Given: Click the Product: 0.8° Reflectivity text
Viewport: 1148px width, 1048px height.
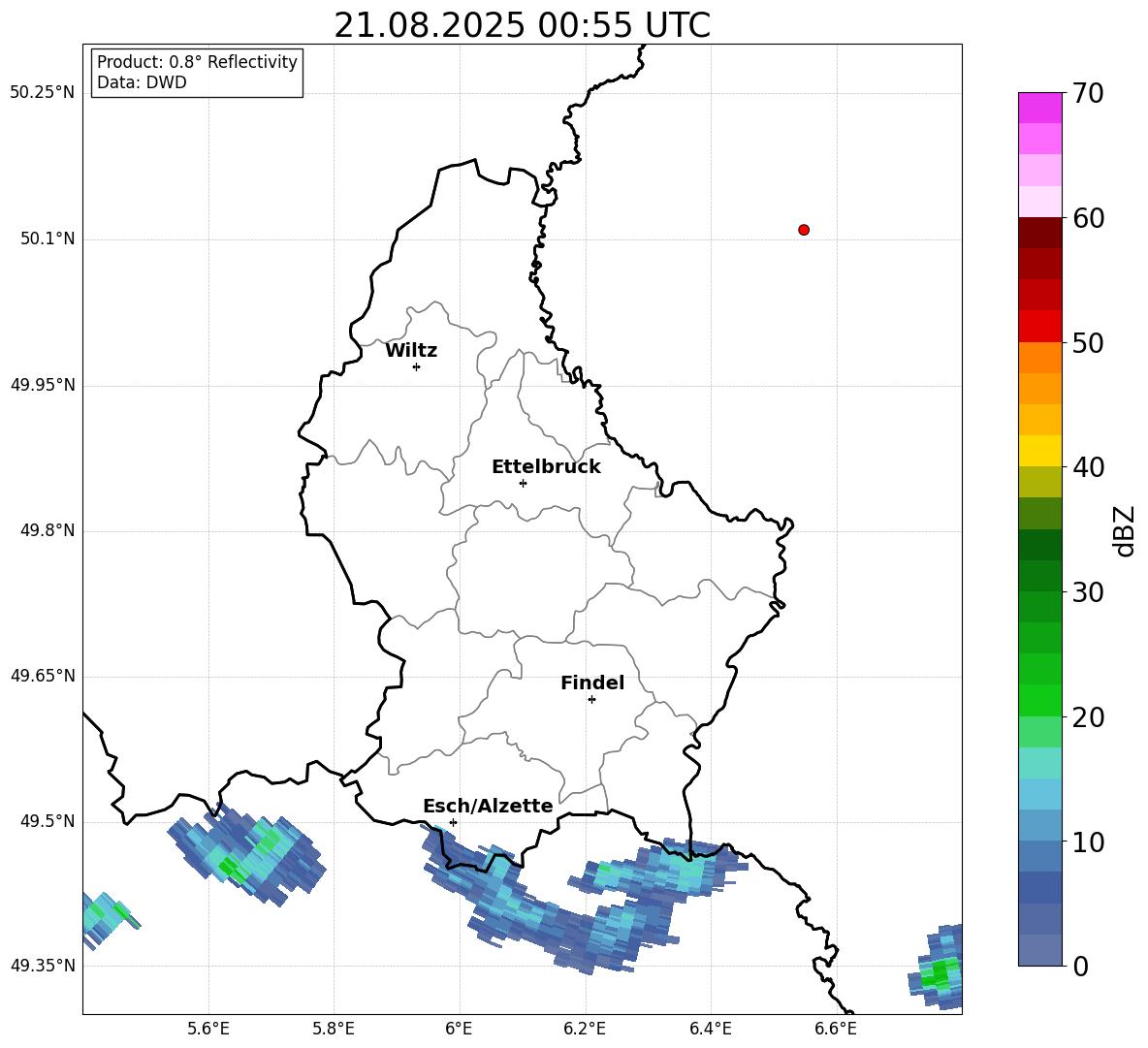Looking at the screenshot, I should (x=197, y=62).
